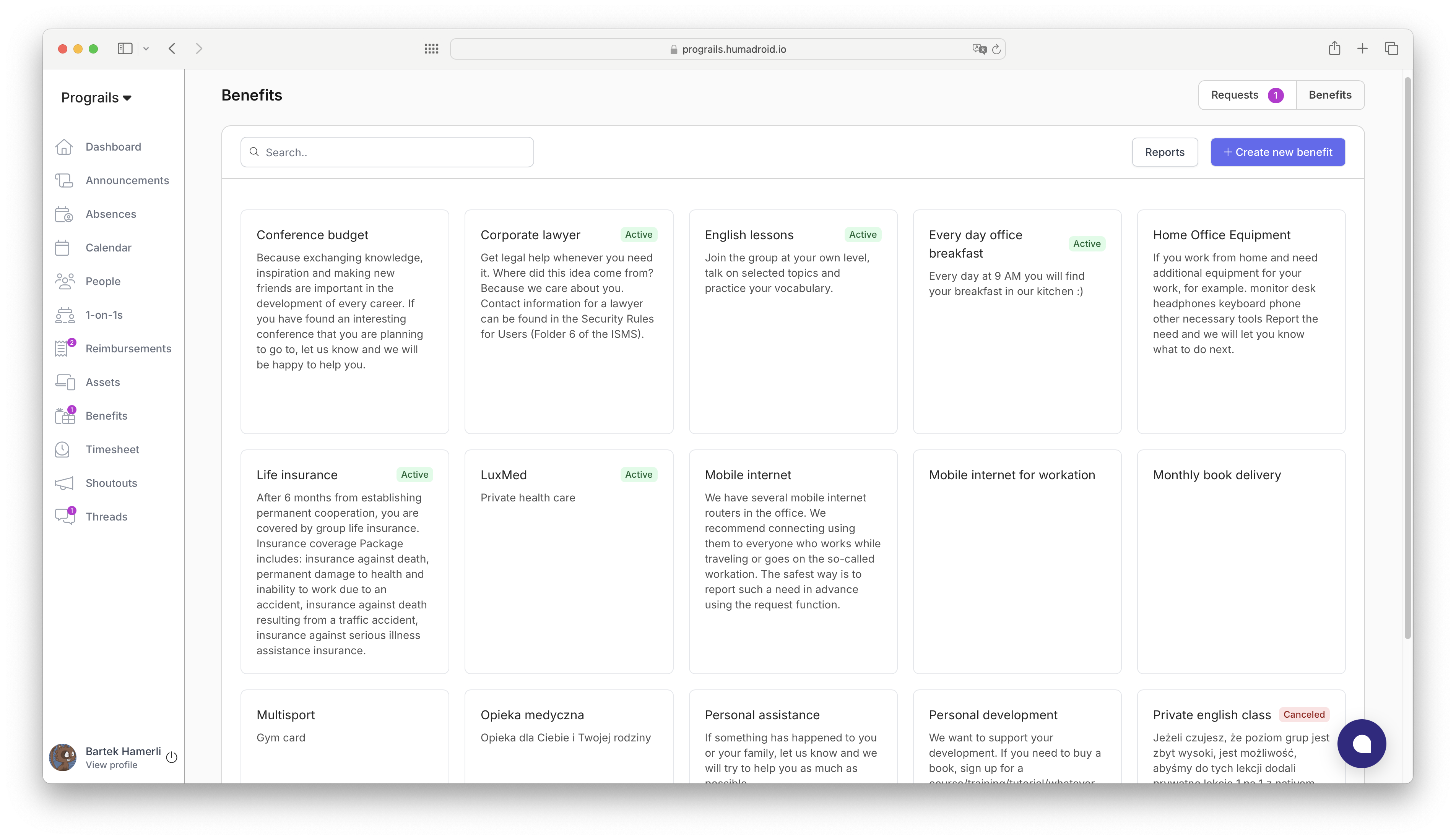Click the Dashboard sidebar icon
The image size is (1456, 840).
[x=66, y=146]
